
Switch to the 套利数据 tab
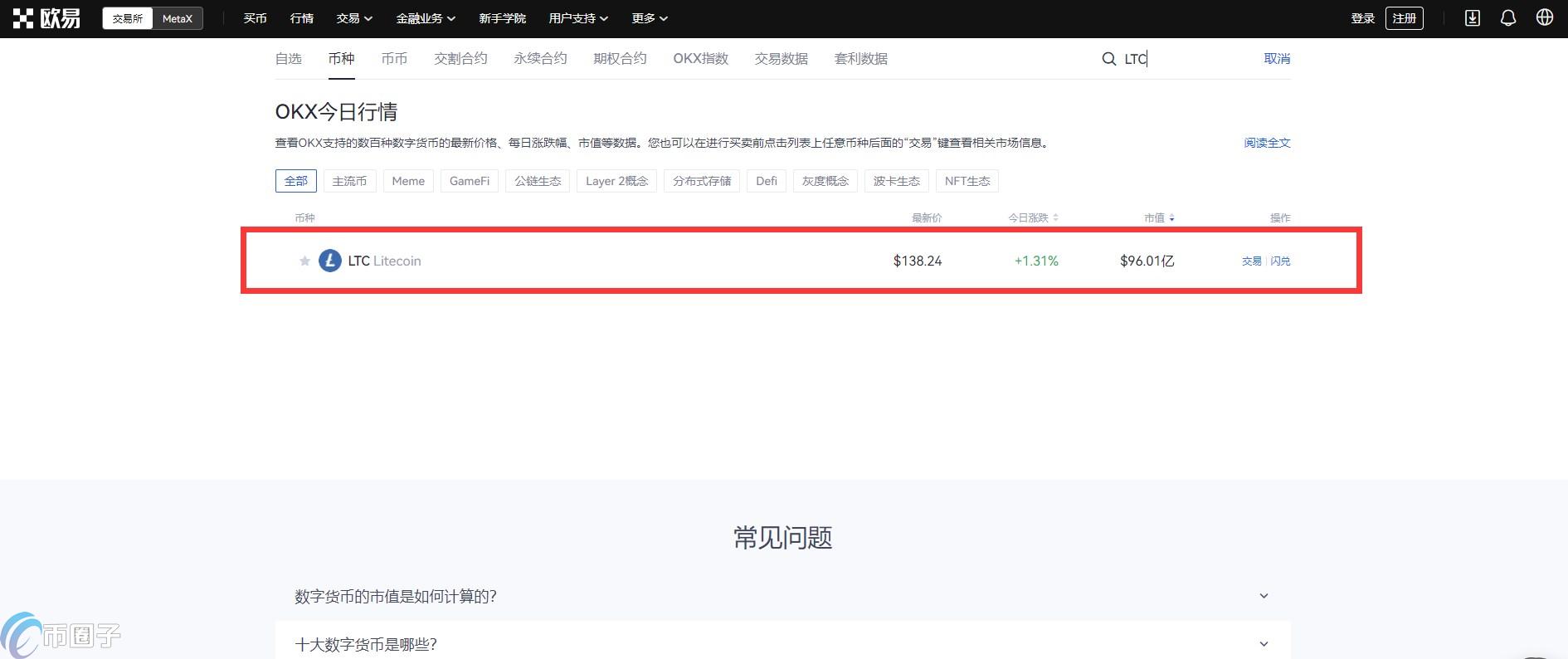tap(861, 59)
